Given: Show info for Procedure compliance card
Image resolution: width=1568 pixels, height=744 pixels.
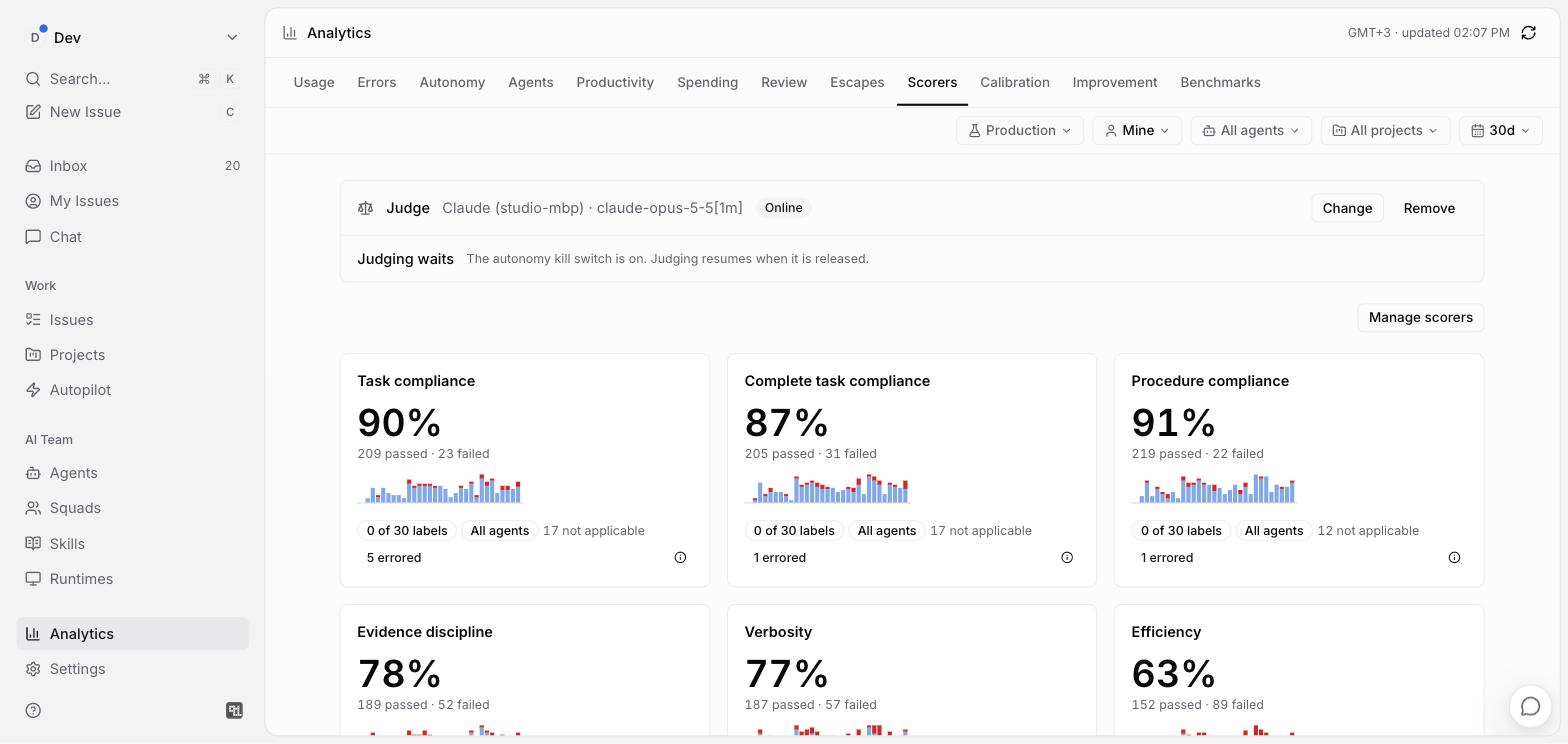Looking at the screenshot, I should (x=1454, y=558).
